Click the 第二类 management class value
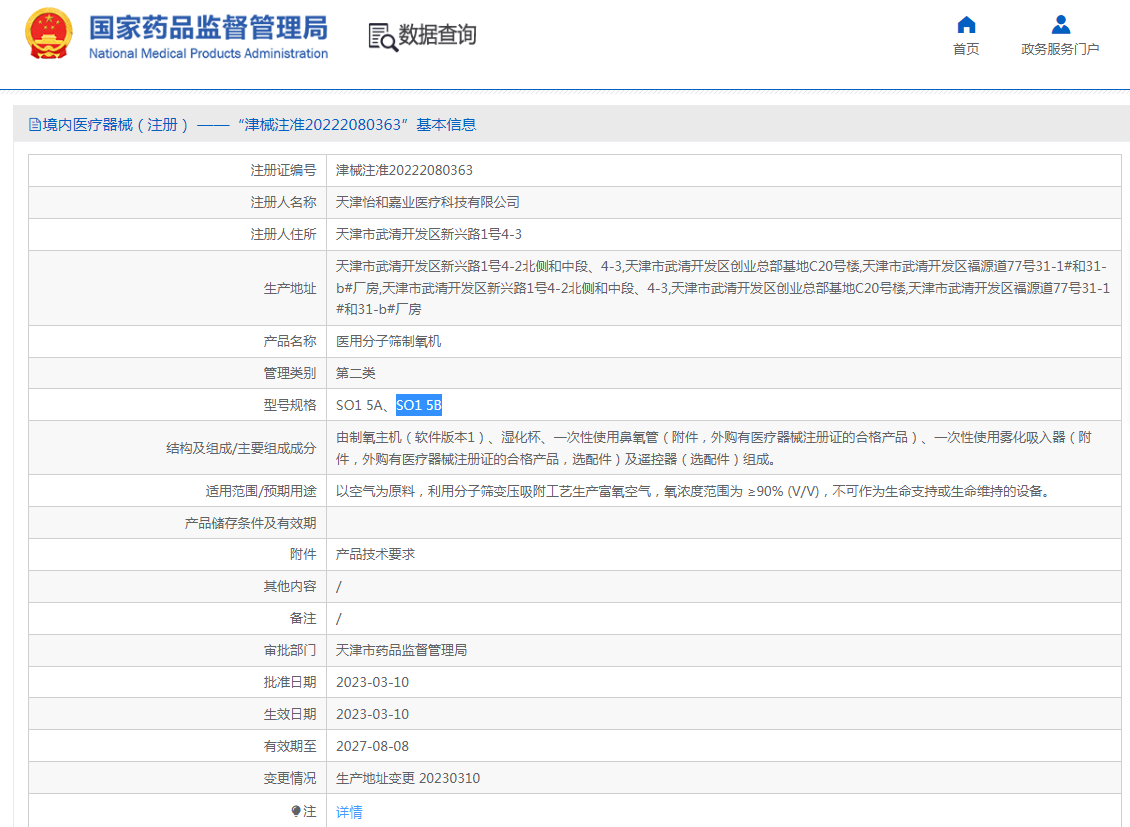The width and height of the screenshot is (1130, 827). click(x=355, y=373)
